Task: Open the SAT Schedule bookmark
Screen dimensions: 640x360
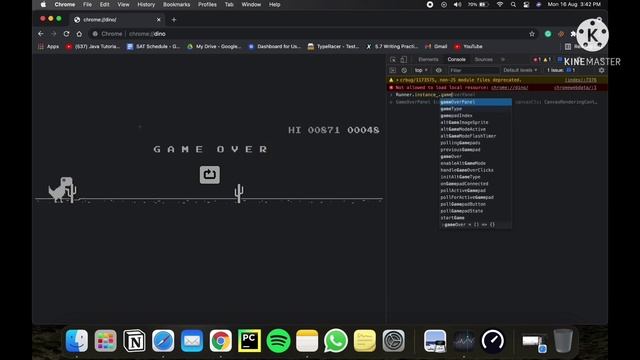Action: click(x=153, y=47)
